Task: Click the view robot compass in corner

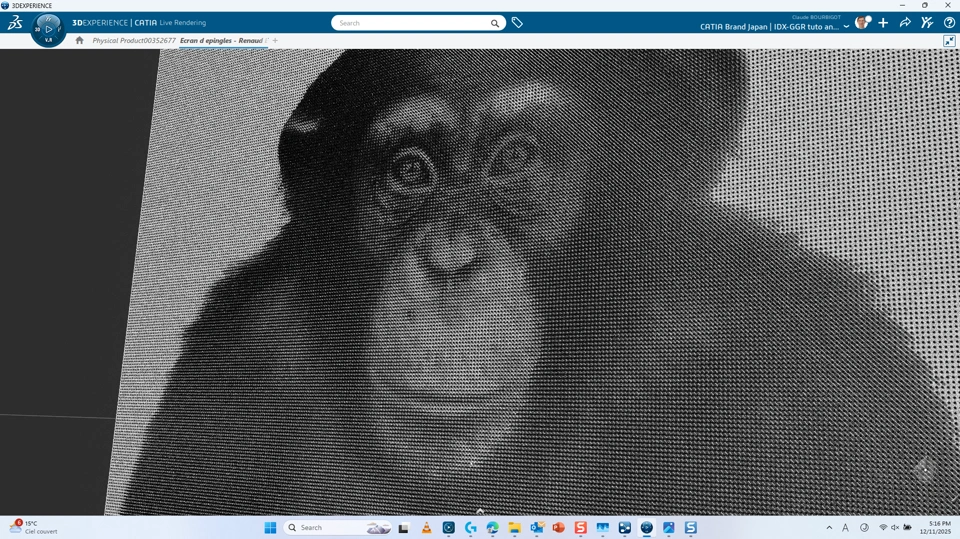Action: point(924,470)
